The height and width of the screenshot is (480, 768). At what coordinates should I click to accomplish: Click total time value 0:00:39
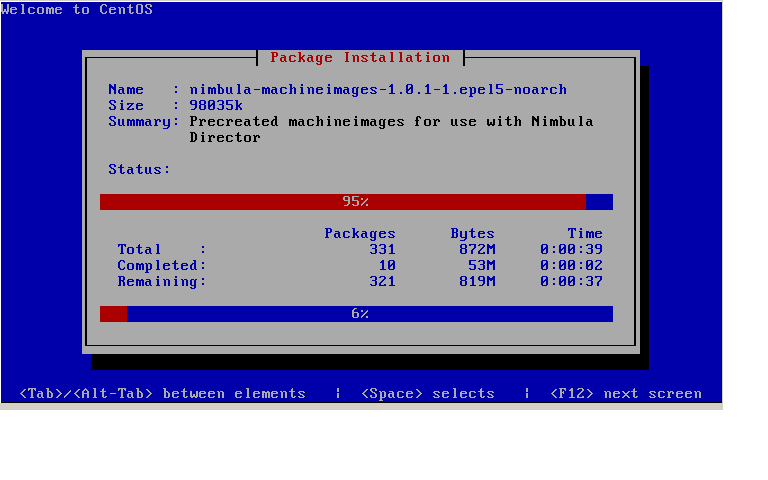click(x=572, y=250)
